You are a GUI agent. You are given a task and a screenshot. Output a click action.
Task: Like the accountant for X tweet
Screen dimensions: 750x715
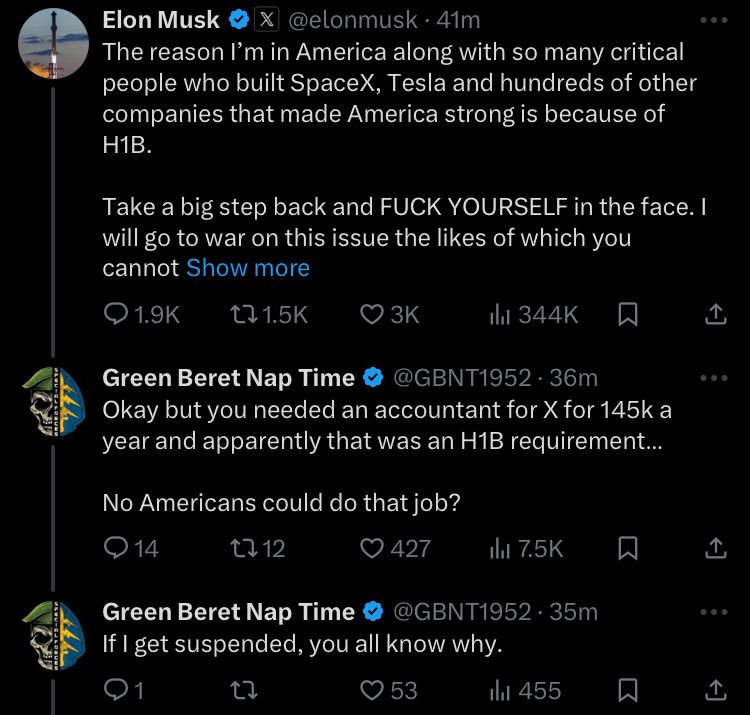(x=372, y=548)
